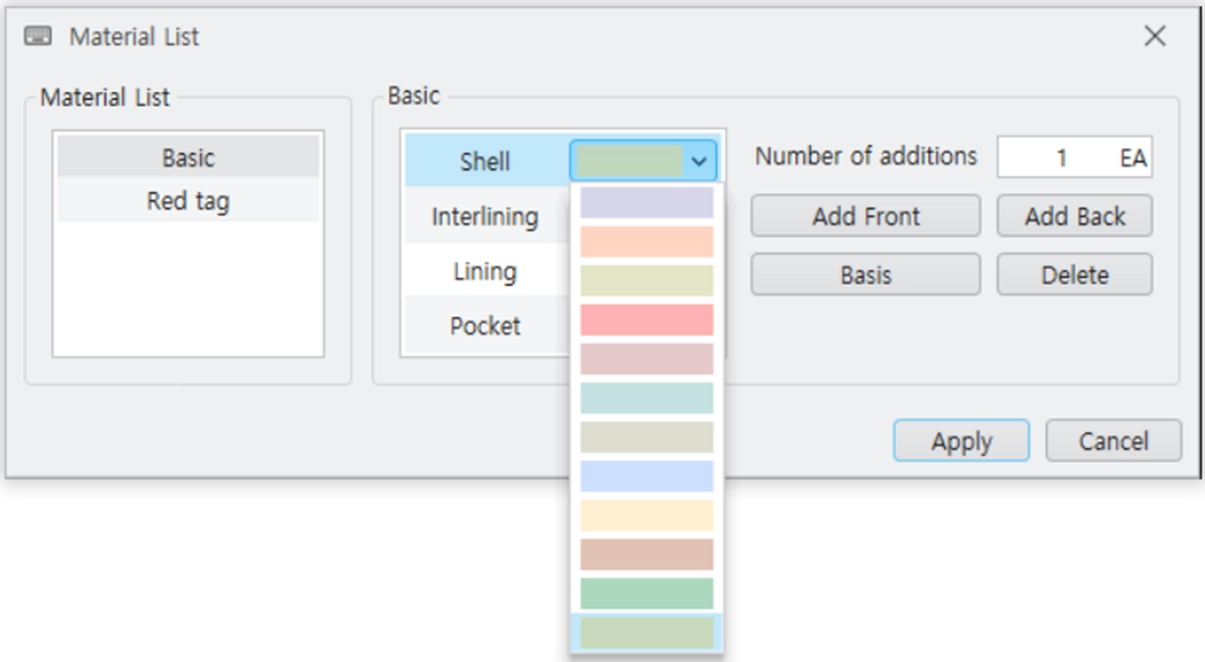Expand the Shell color dropdown arrow

[x=699, y=161]
